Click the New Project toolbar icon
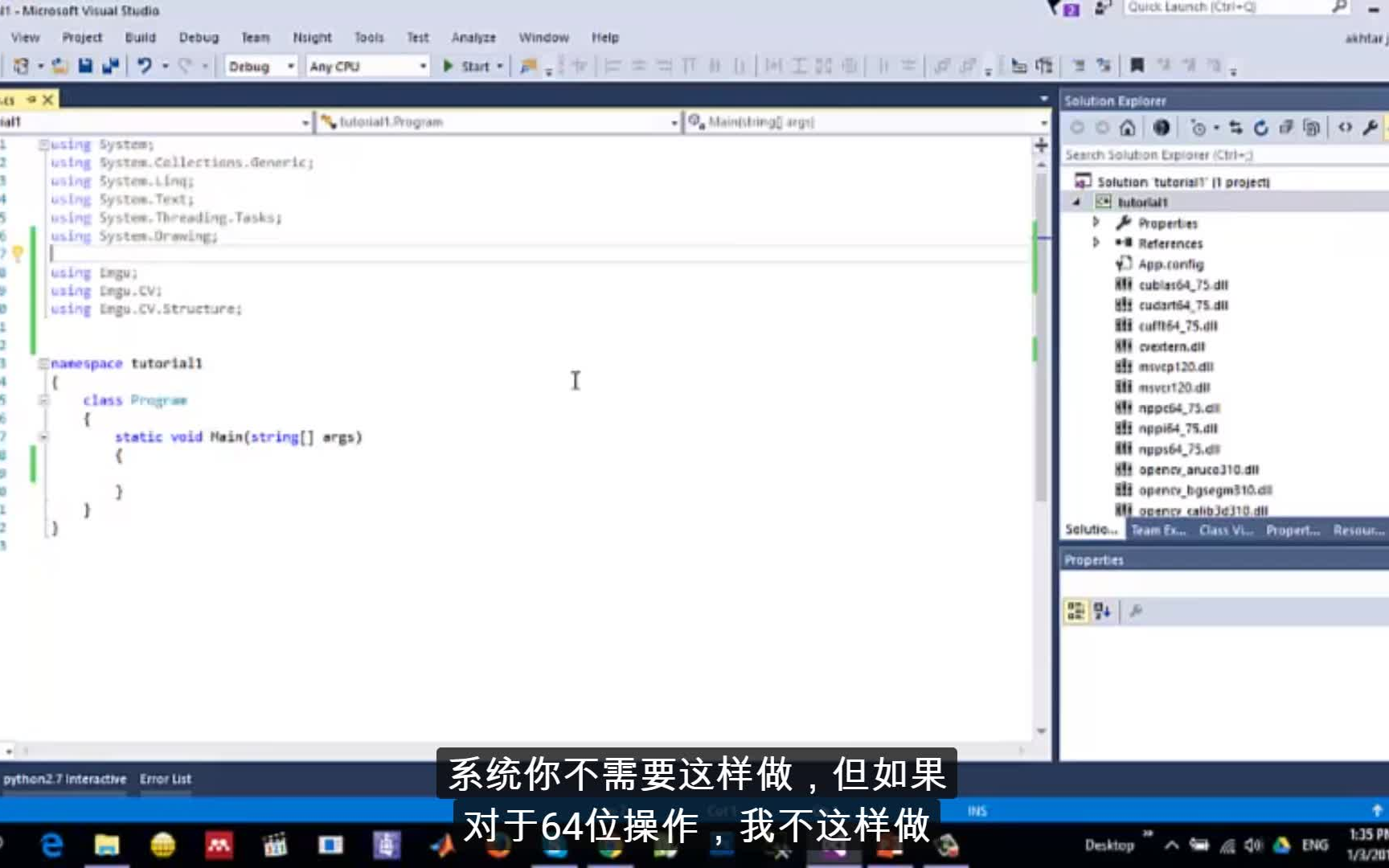The height and width of the screenshot is (868, 1389). pos(22,66)
